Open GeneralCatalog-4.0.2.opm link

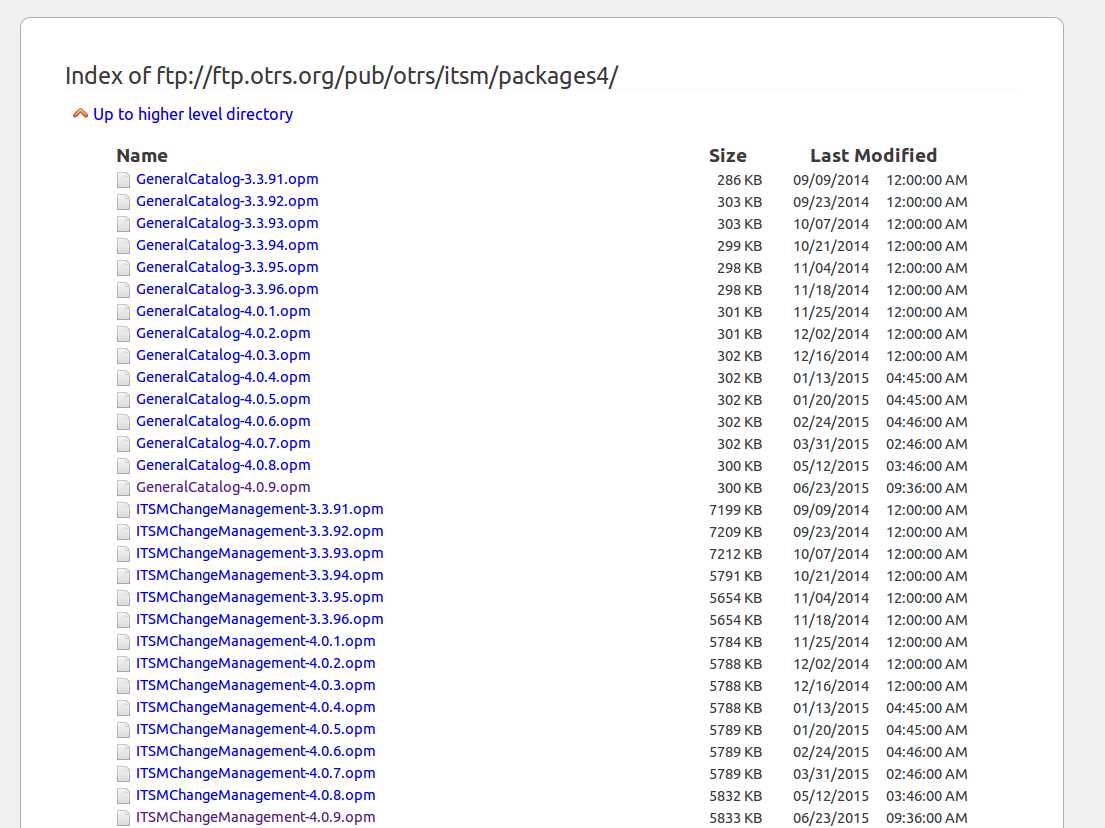(x=223, y=333)
